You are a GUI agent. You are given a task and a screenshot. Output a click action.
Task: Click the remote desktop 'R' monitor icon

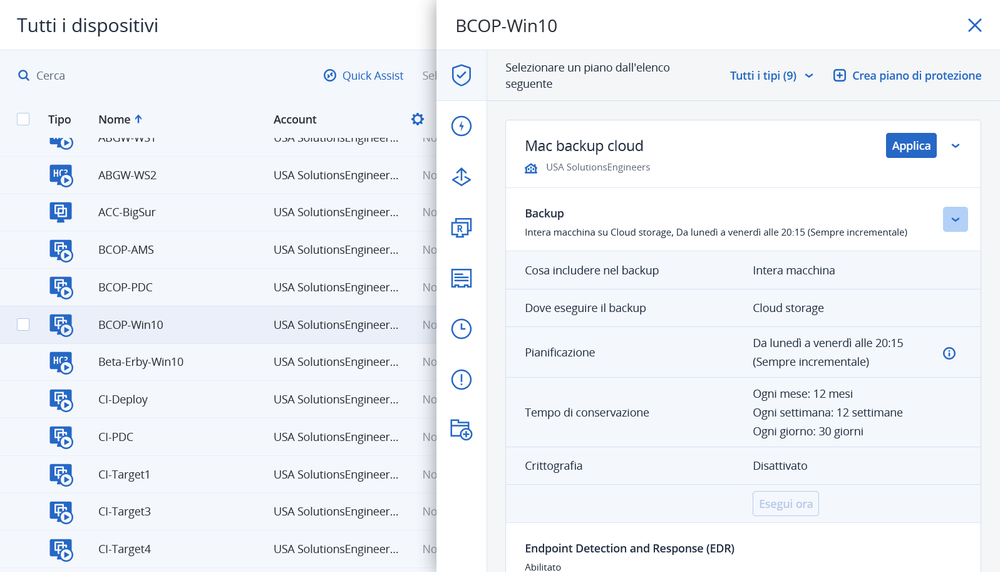(461, 228)
